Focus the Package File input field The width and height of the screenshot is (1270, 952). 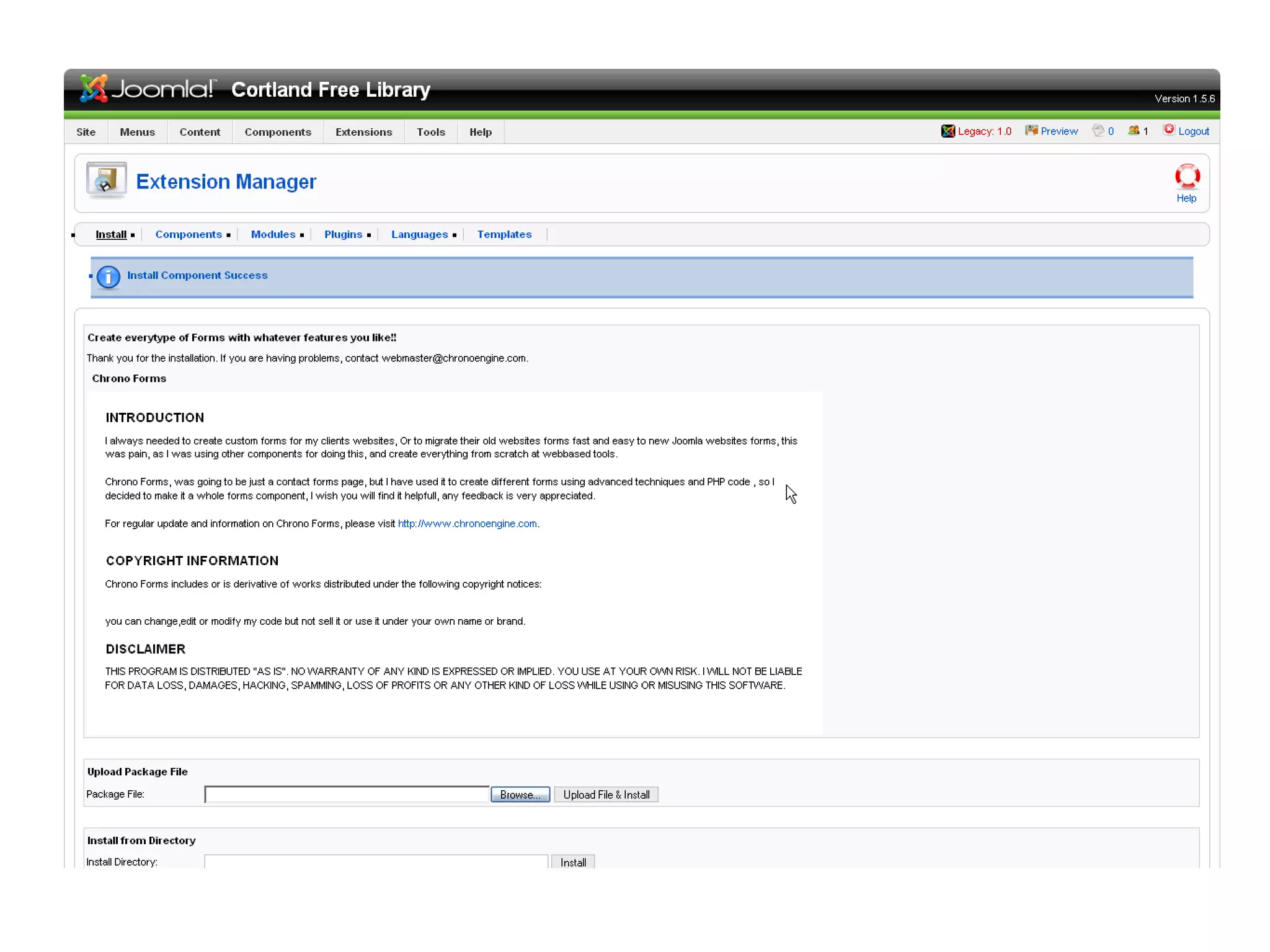[x=347, y=795]
